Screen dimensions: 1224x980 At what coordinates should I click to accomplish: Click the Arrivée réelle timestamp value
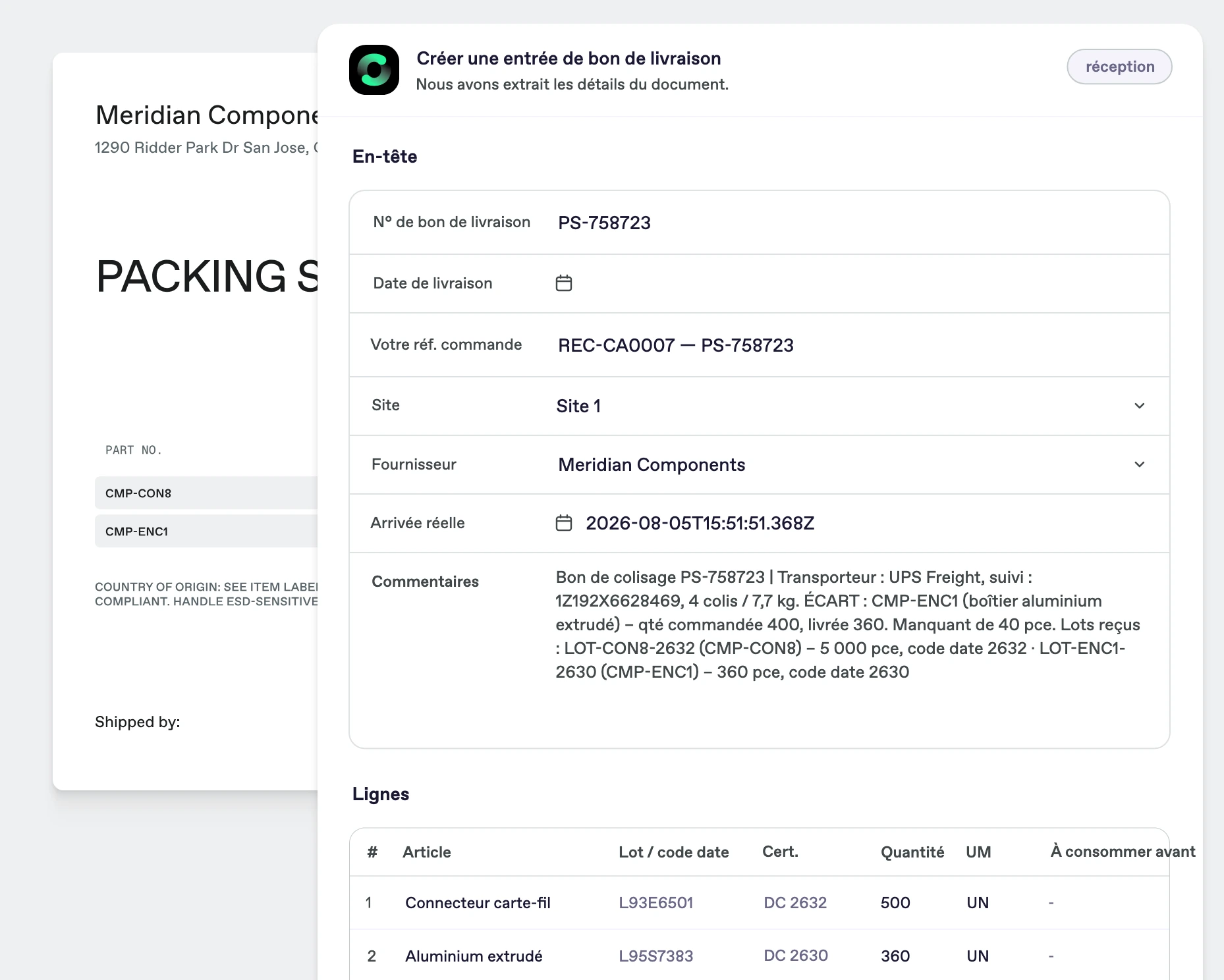(x=700, y=523)
